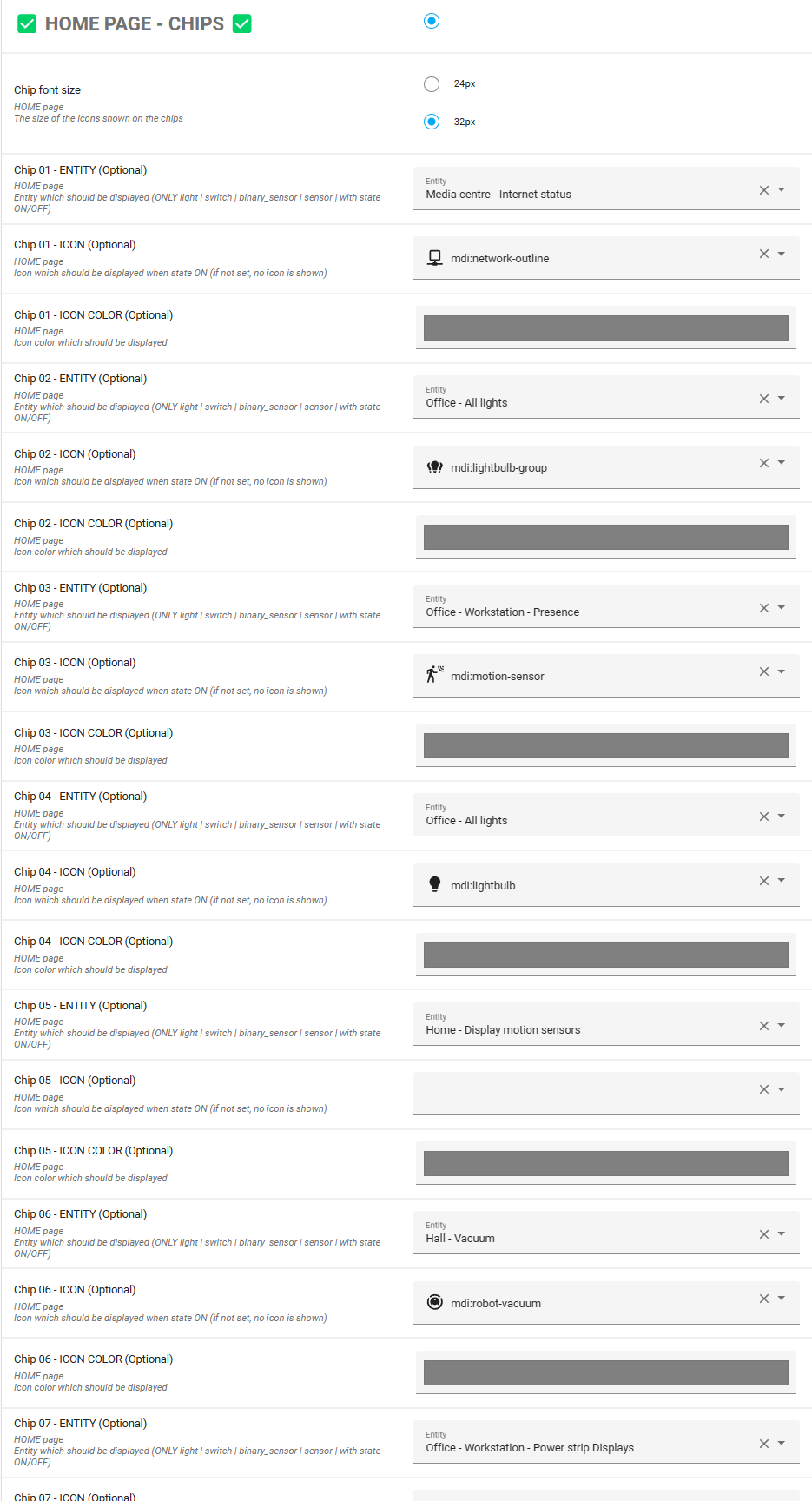Clear the mdi:lightbulb icon field
Image resolution: width=812 pixels, height=1501 pixels.
764,881
